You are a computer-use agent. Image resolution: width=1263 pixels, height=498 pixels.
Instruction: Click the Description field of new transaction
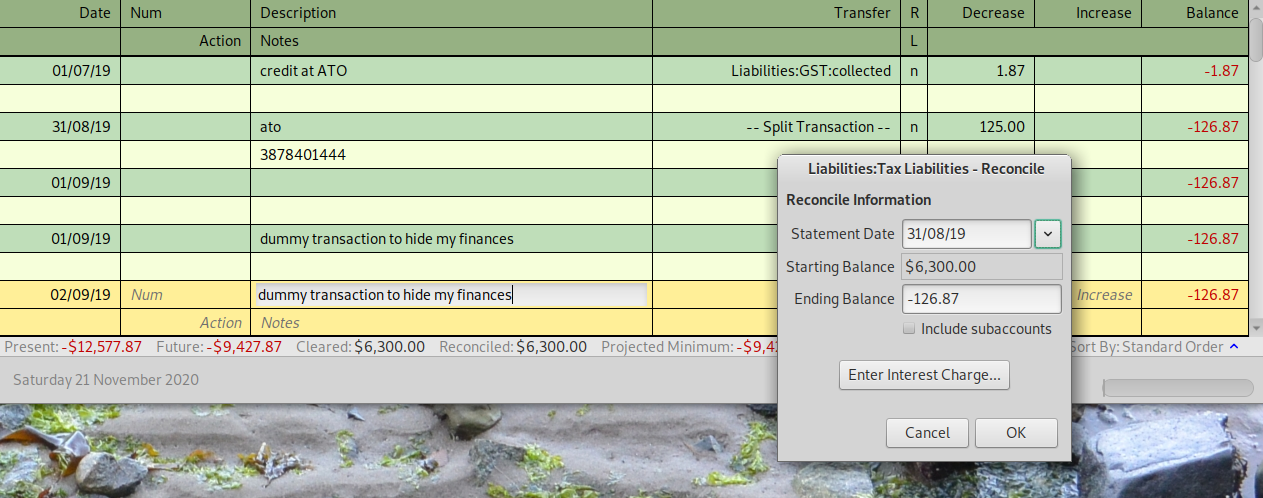(x=451, y=295)
